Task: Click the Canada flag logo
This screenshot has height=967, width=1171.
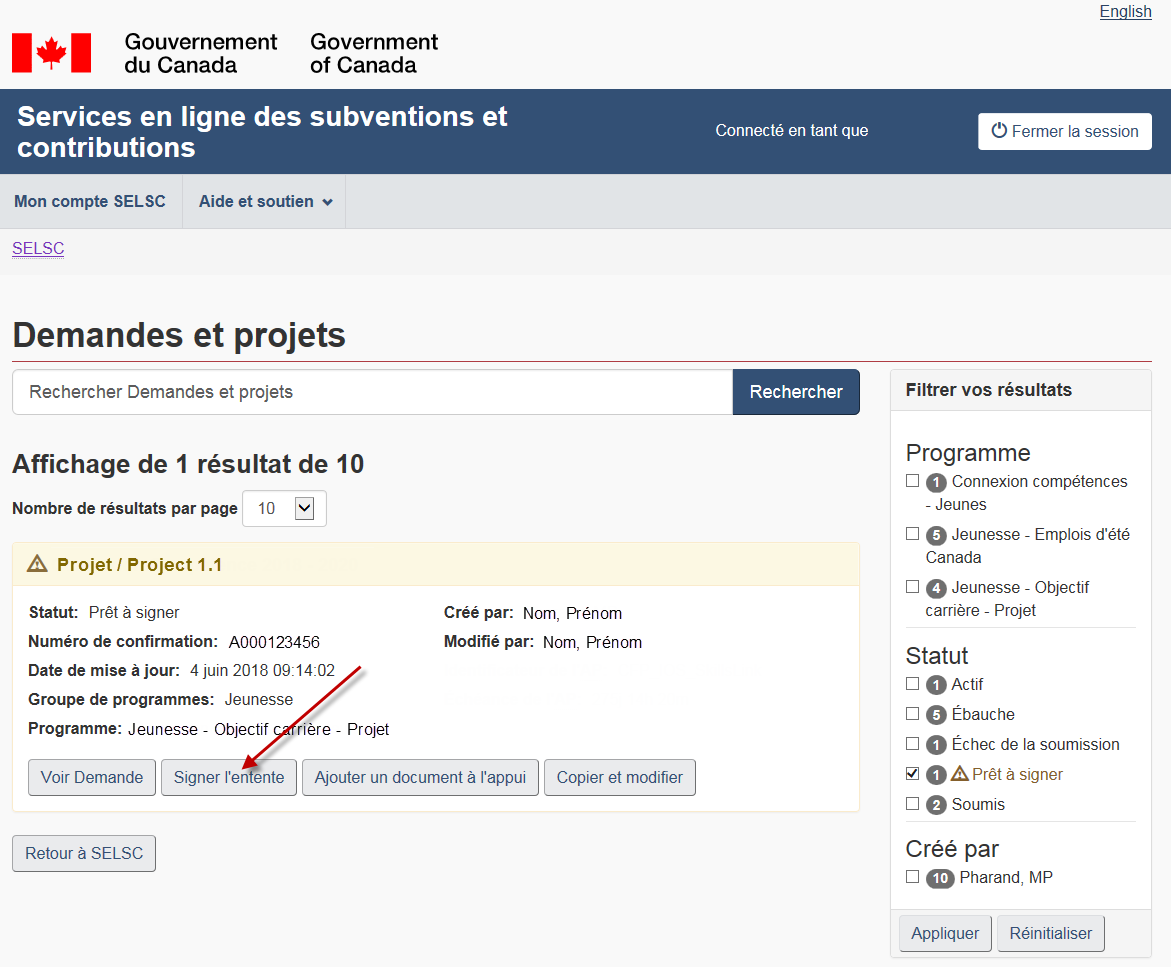Action: [x=51, y=53]
